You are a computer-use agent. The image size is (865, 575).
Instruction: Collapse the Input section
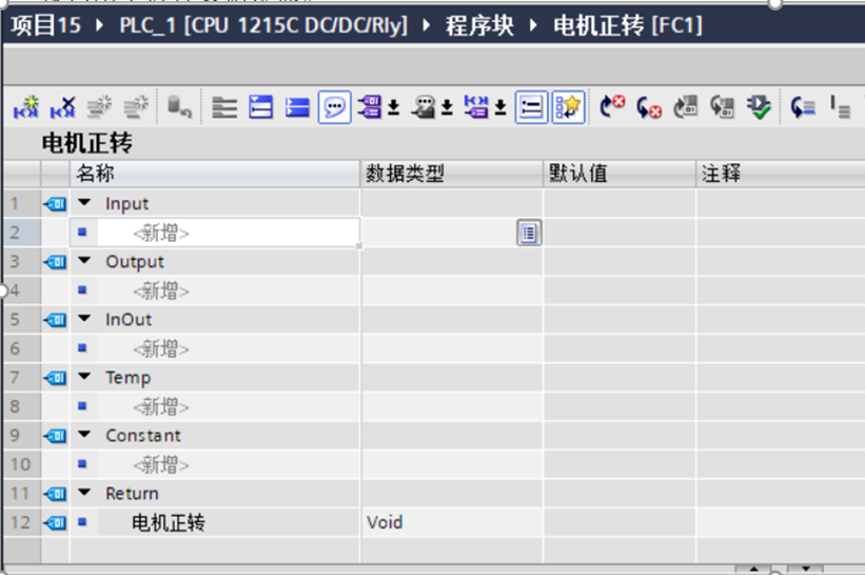[x=84, y=203]
